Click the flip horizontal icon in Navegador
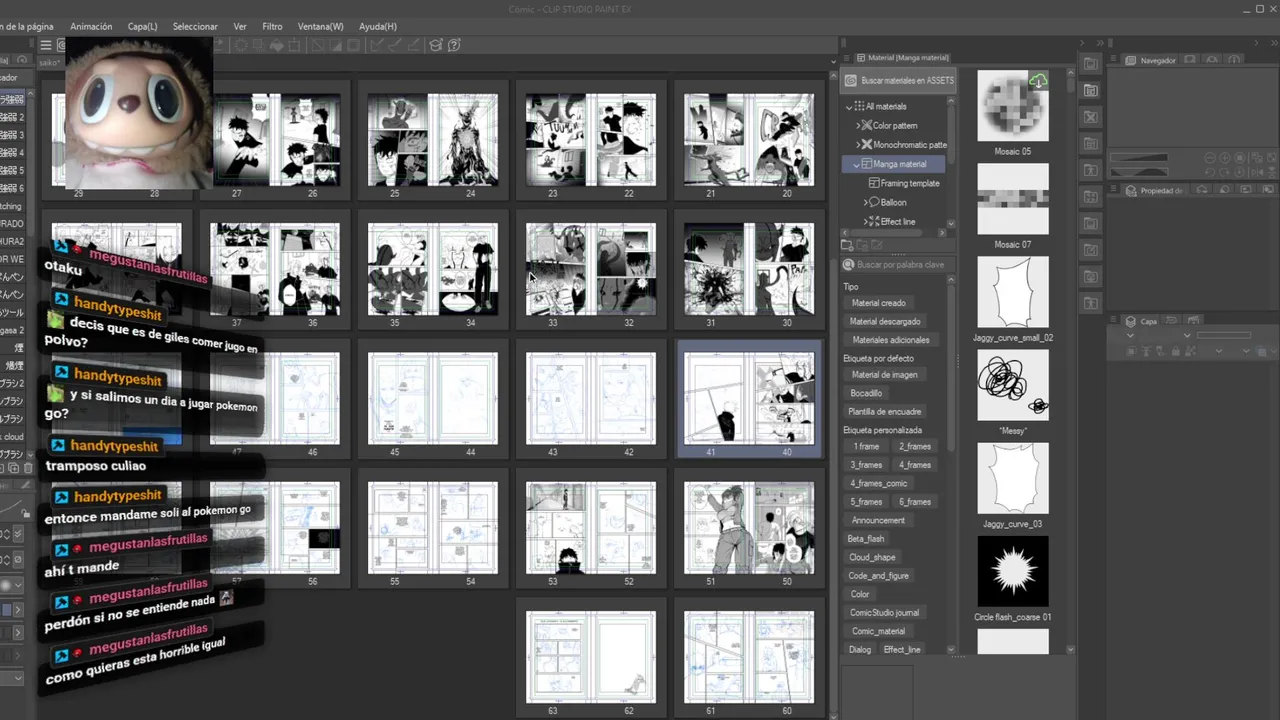This screenshot has height=720, width=1280. point(1256,172)
